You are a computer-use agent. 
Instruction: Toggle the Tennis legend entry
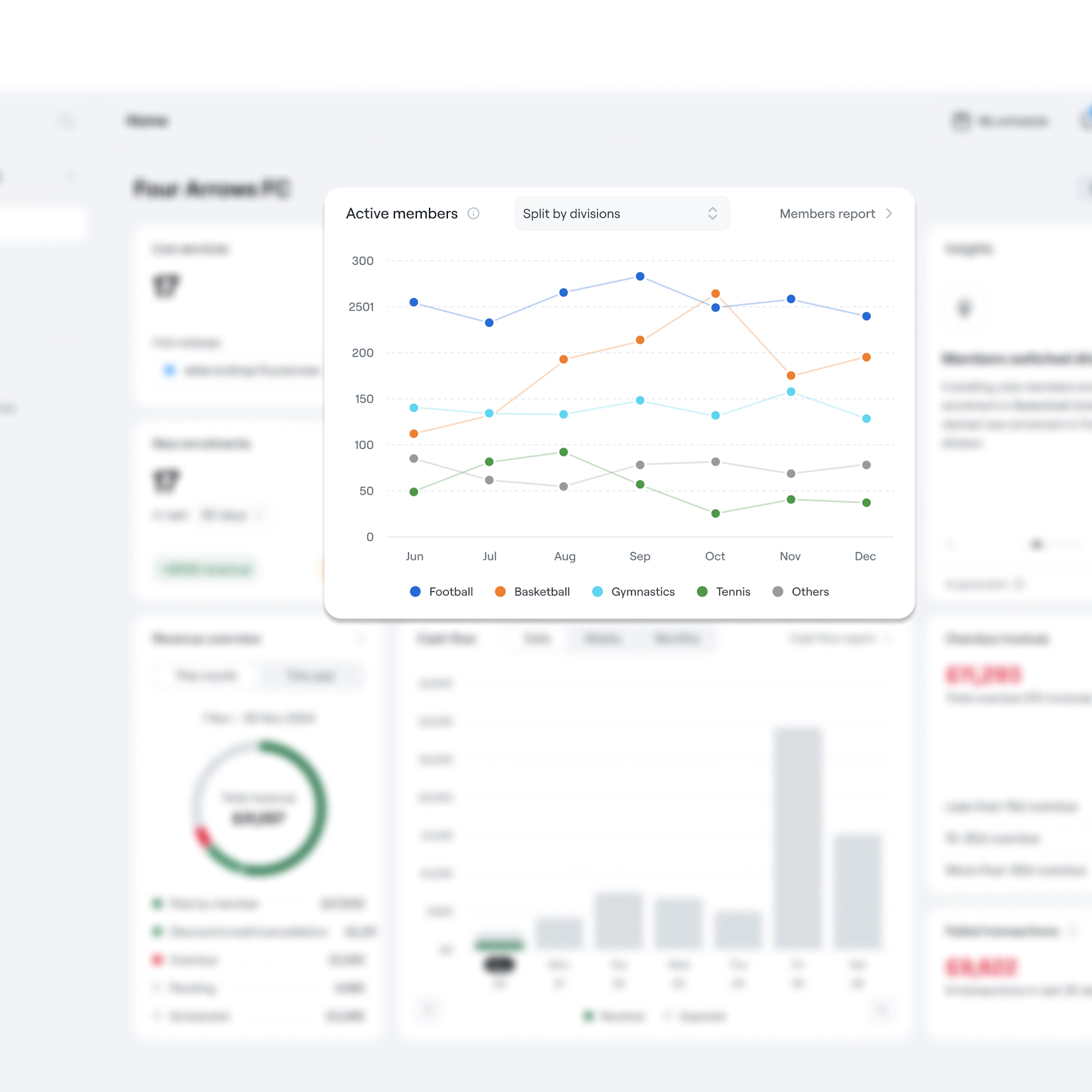(x=732, y=591)
